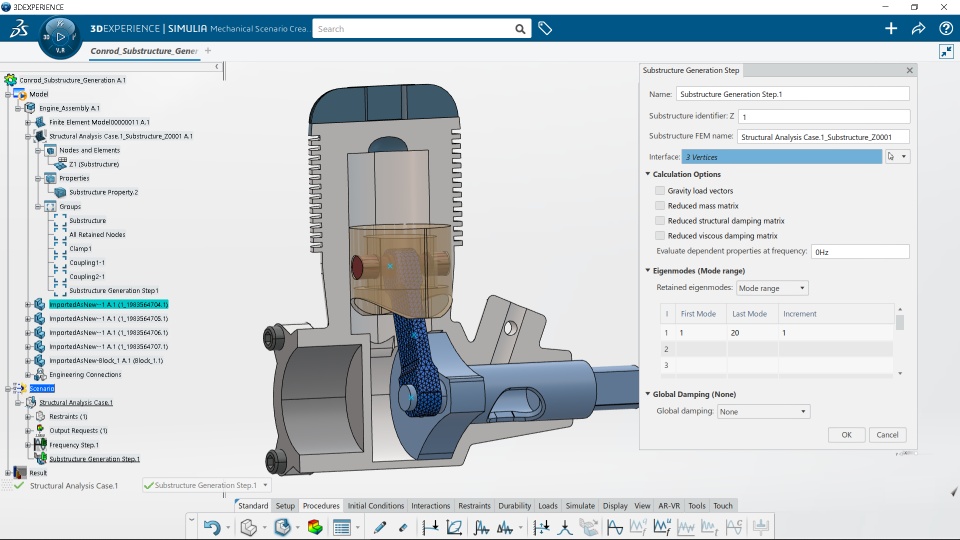This screenshot has width=960, height=540.
Task: Collapse the tree panel arrow
Action: tap(217, 66)
